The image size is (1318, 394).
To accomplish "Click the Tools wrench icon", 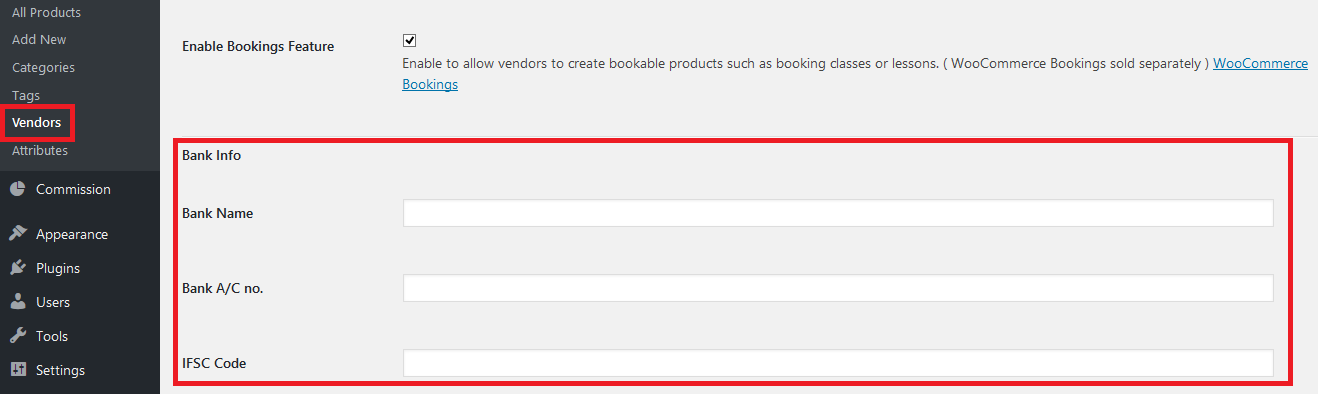I will coord(17,336).
